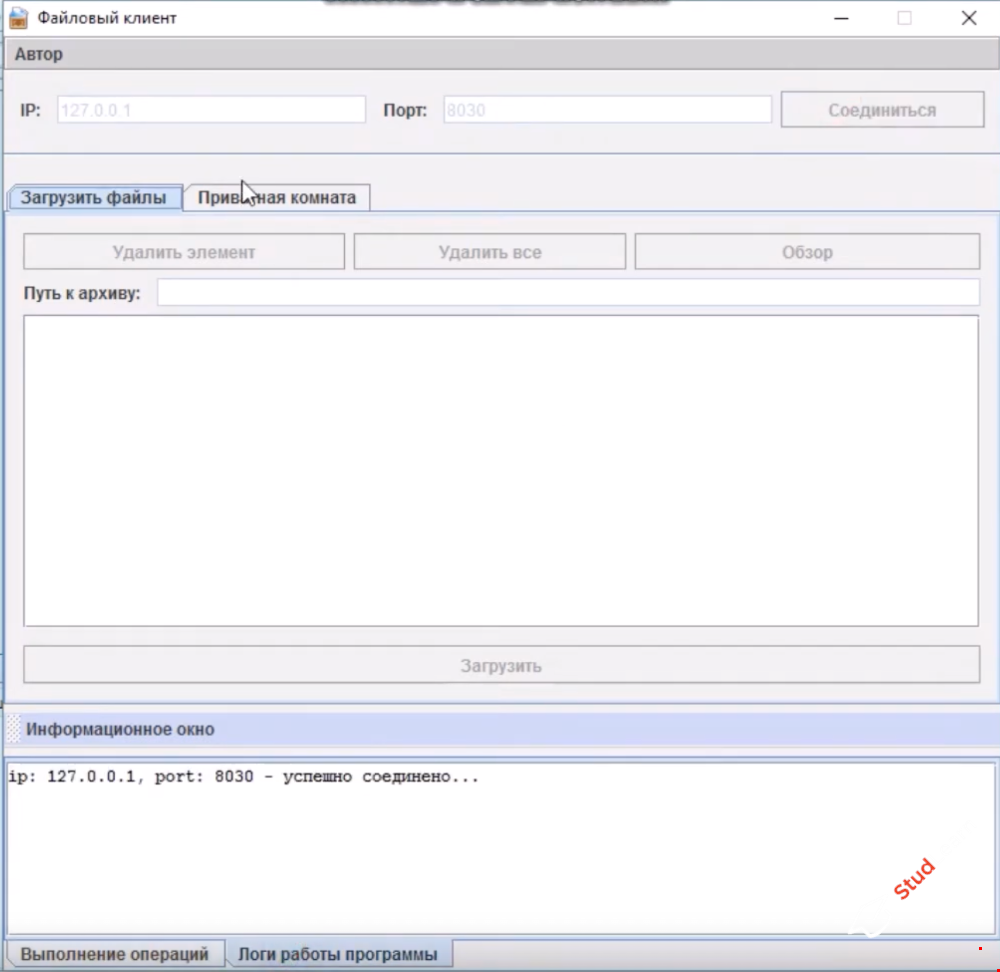The width and height of the screenshot is (1000, 972).
Task: Click the Путь к архиву text field
Action: tap(568, 293)
